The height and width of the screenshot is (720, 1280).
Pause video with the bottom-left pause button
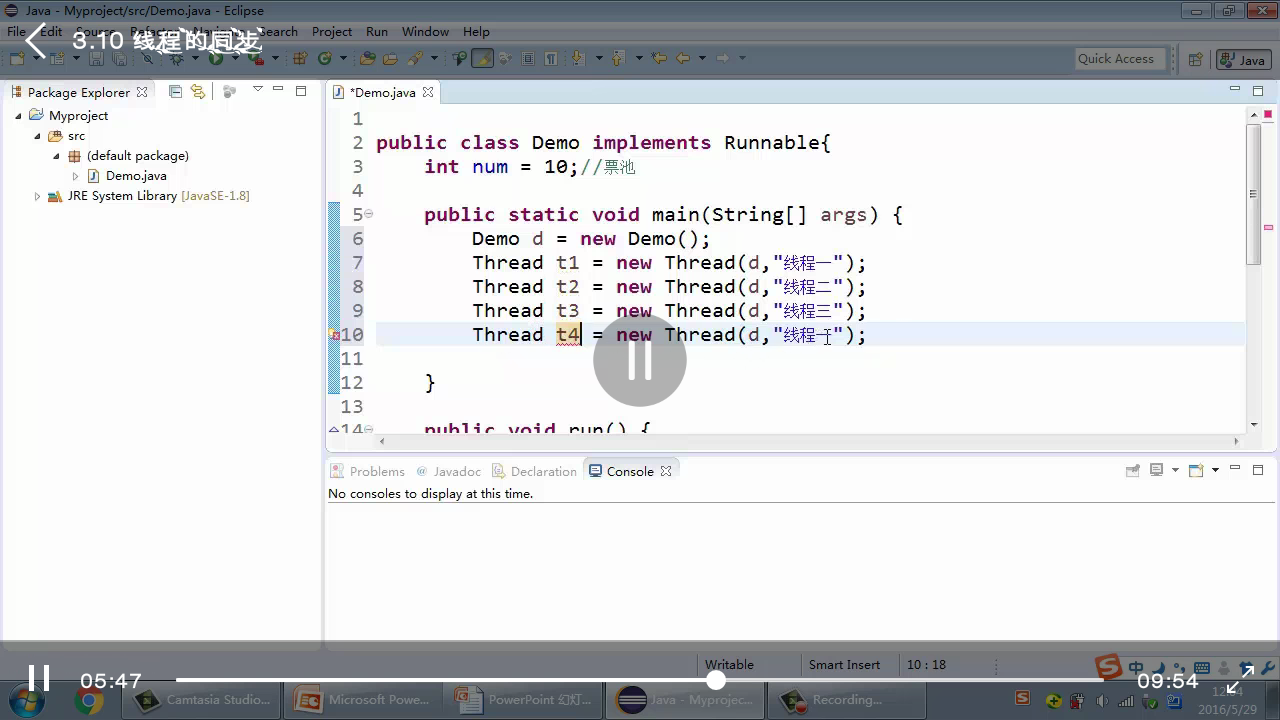(x=38, y=680)
